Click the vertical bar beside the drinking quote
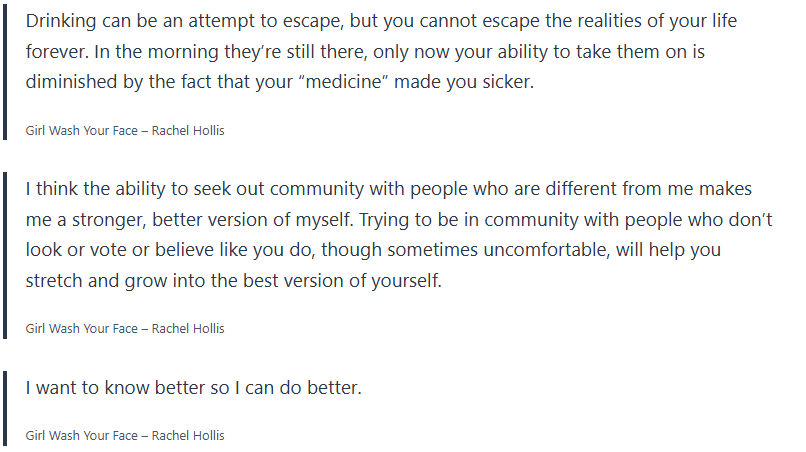 point(6,72)
